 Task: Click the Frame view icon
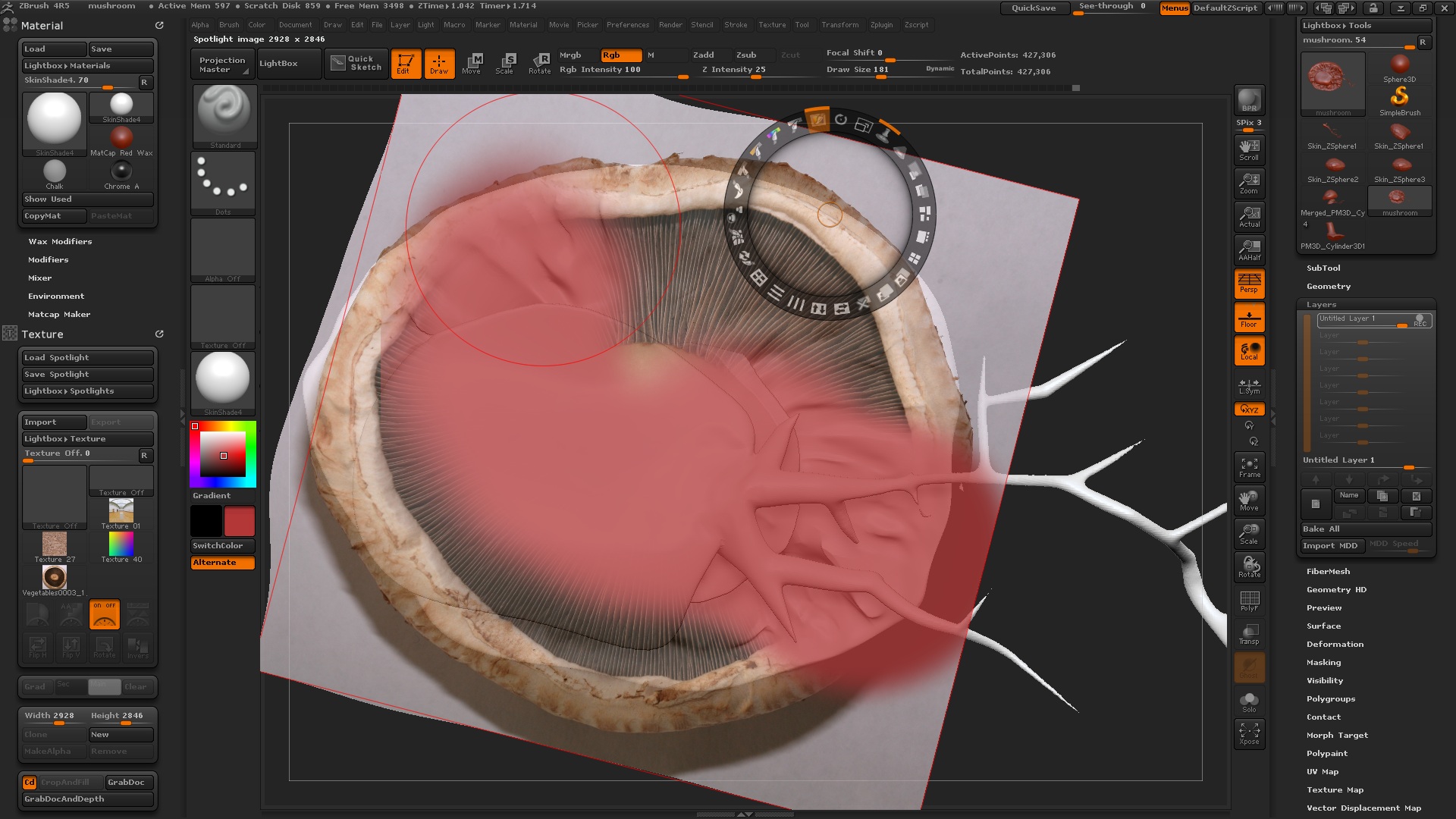click(1249, 467)
